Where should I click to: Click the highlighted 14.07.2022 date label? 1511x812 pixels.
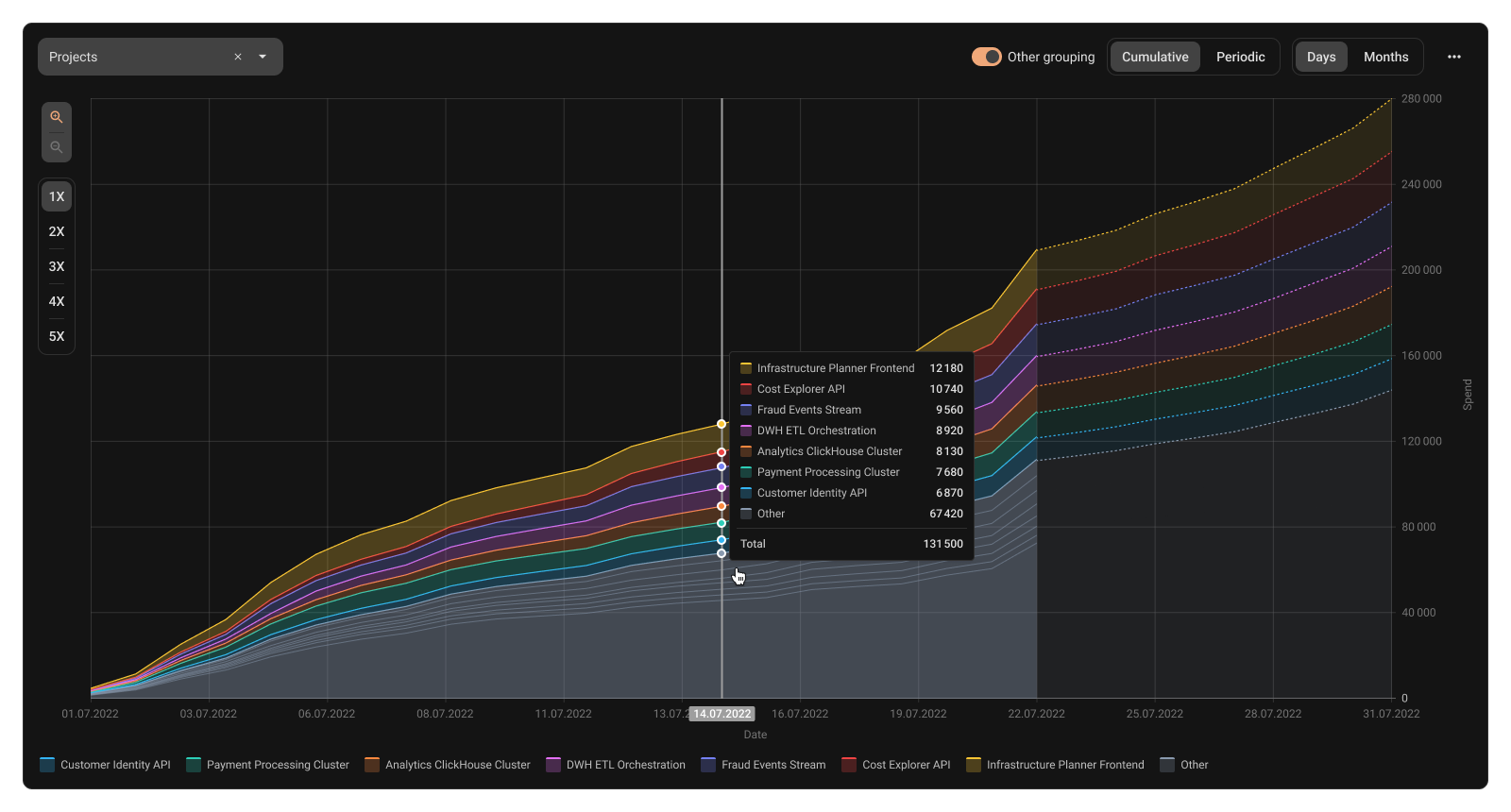pos(722,714)
